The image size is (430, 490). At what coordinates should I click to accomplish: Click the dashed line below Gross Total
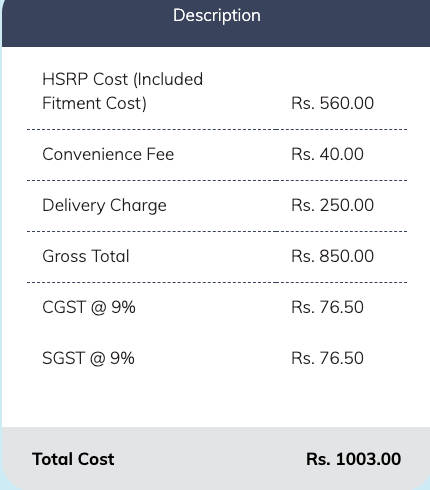[217, 283]
